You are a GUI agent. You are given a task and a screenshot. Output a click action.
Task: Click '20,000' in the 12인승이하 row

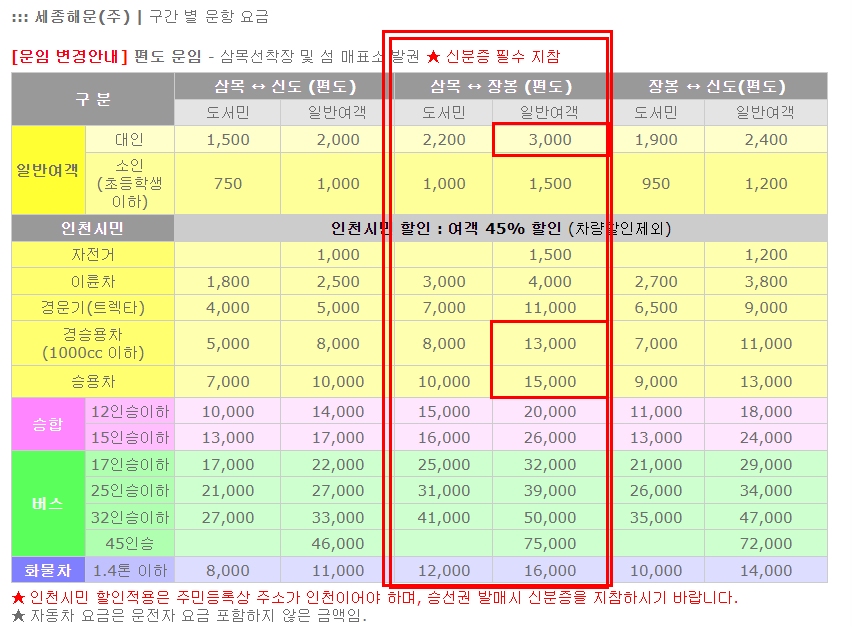550,411
